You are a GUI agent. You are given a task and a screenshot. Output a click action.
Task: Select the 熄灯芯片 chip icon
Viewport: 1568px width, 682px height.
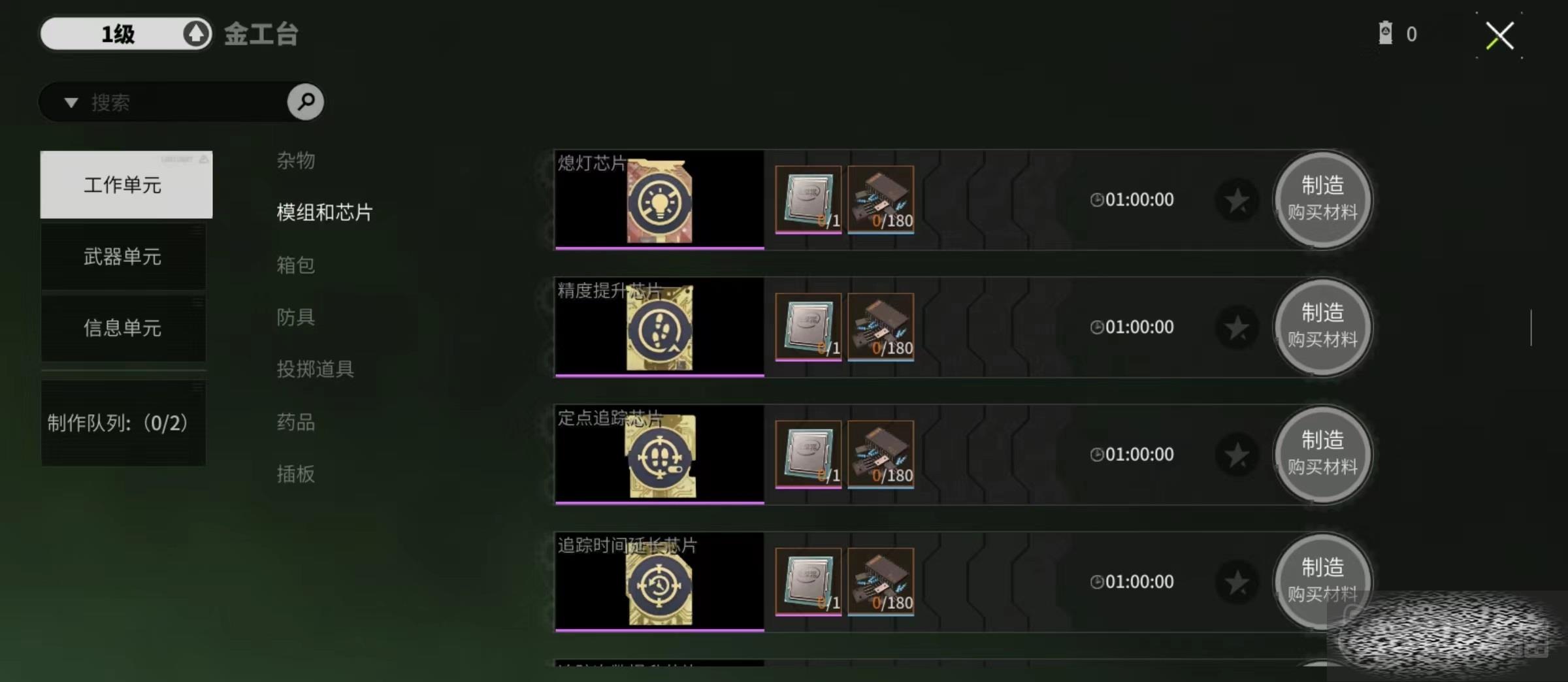[x=659, y=201]
